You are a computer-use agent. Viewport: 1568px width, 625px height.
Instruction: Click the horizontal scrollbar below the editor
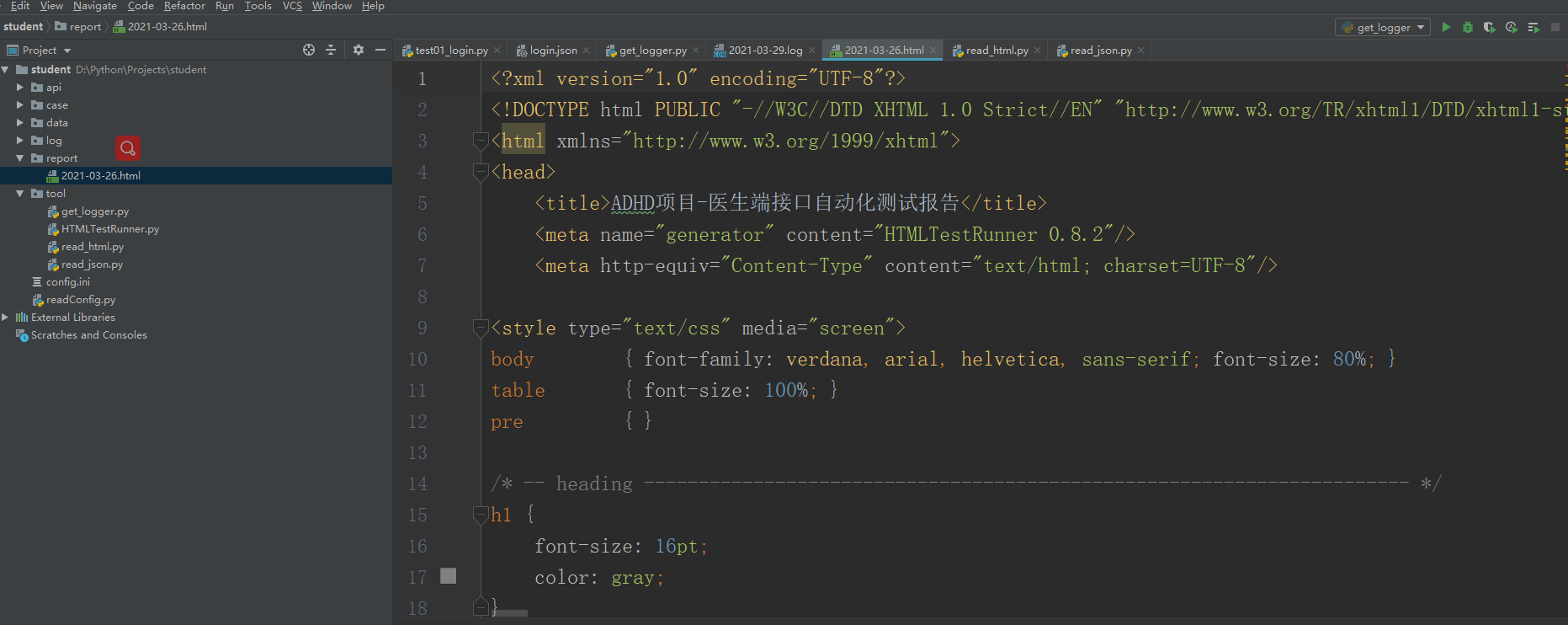coord(510,612)
